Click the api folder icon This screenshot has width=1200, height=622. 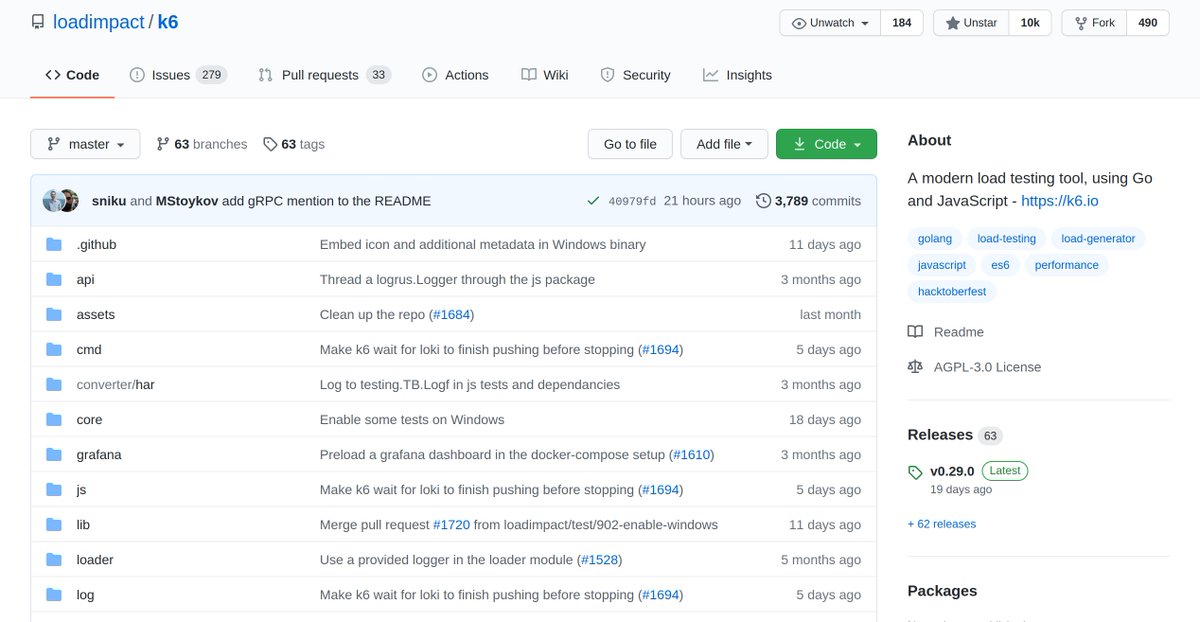coord(54,279)
